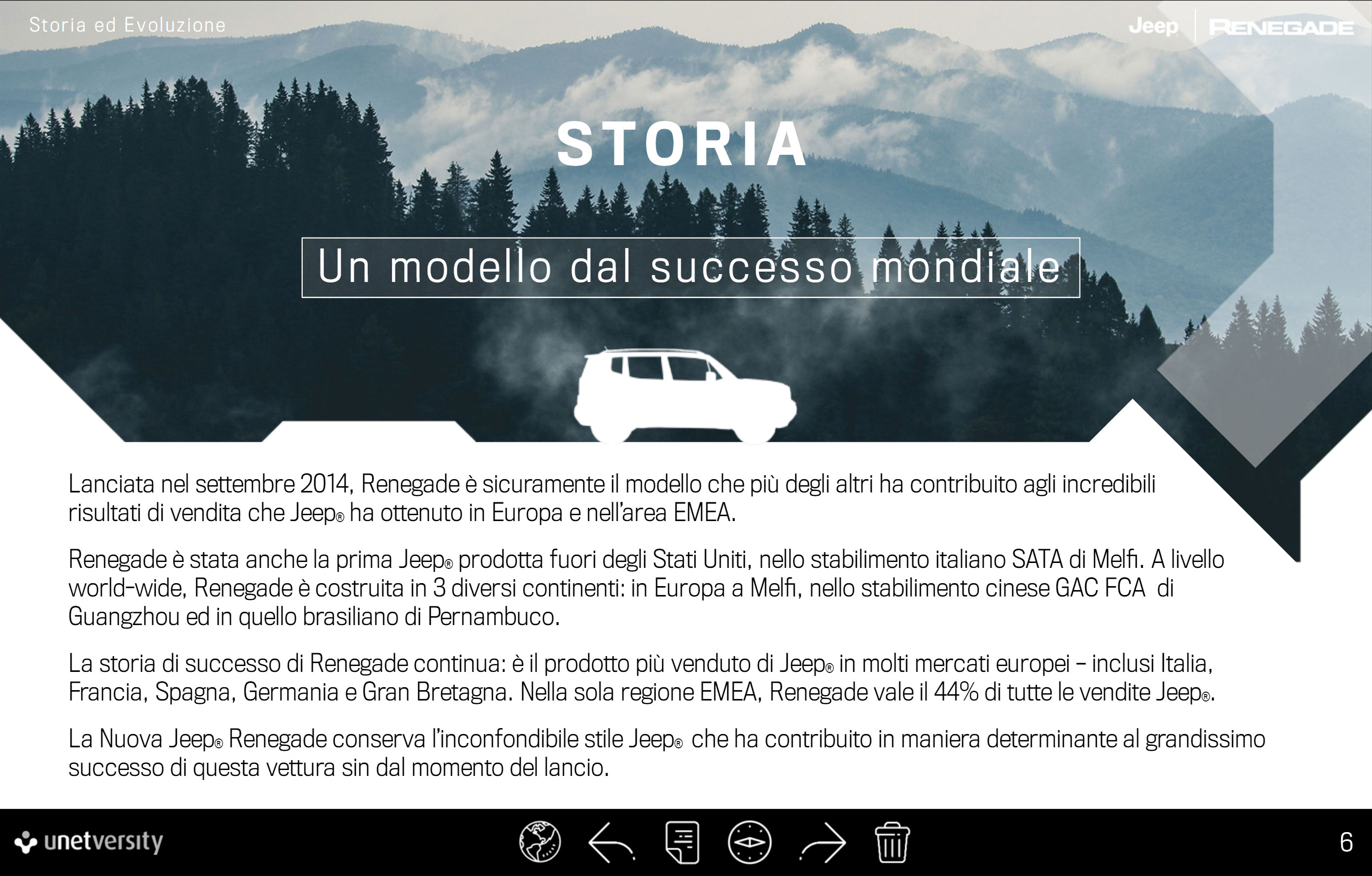Click the globe language icon
The image size is (1372, 876).
click(539, 842)
